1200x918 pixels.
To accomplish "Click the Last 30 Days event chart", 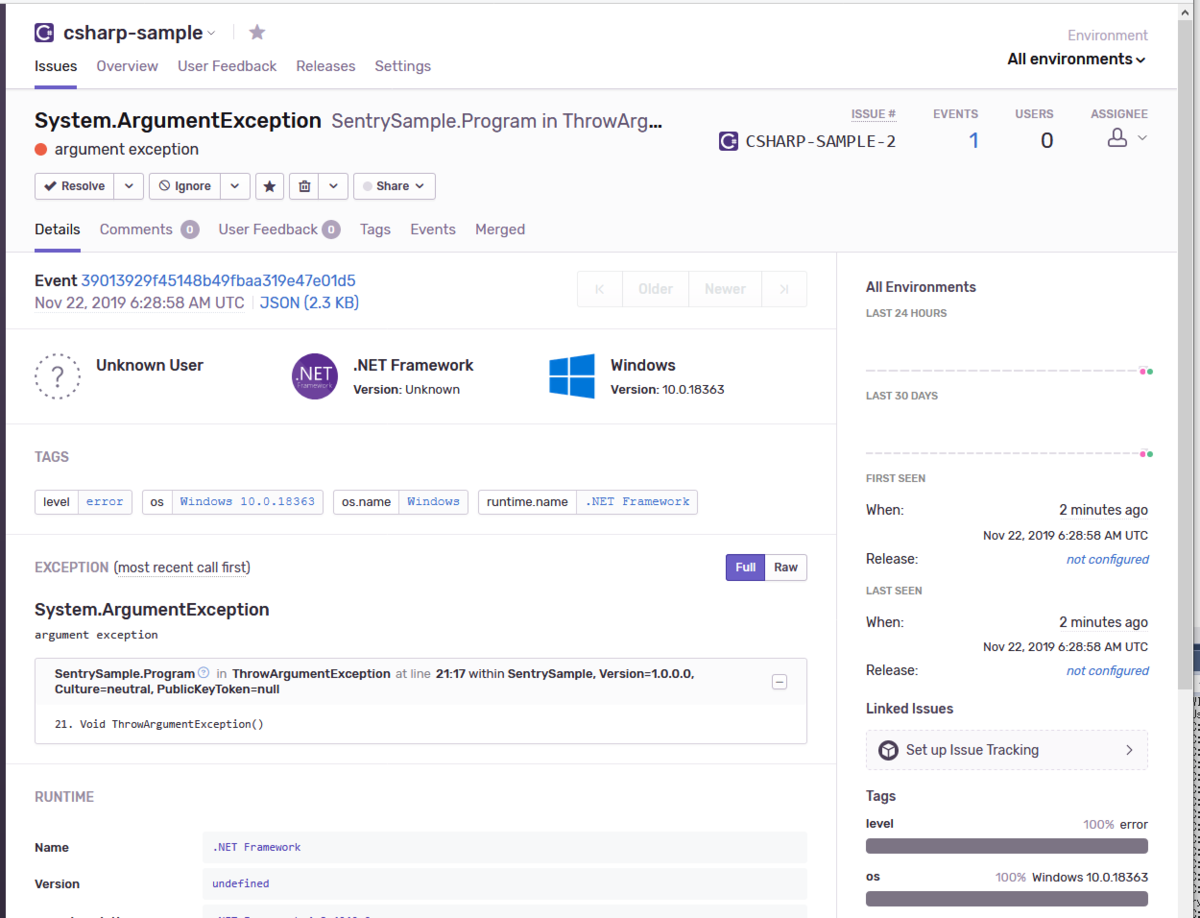I will pos(1009,434).
